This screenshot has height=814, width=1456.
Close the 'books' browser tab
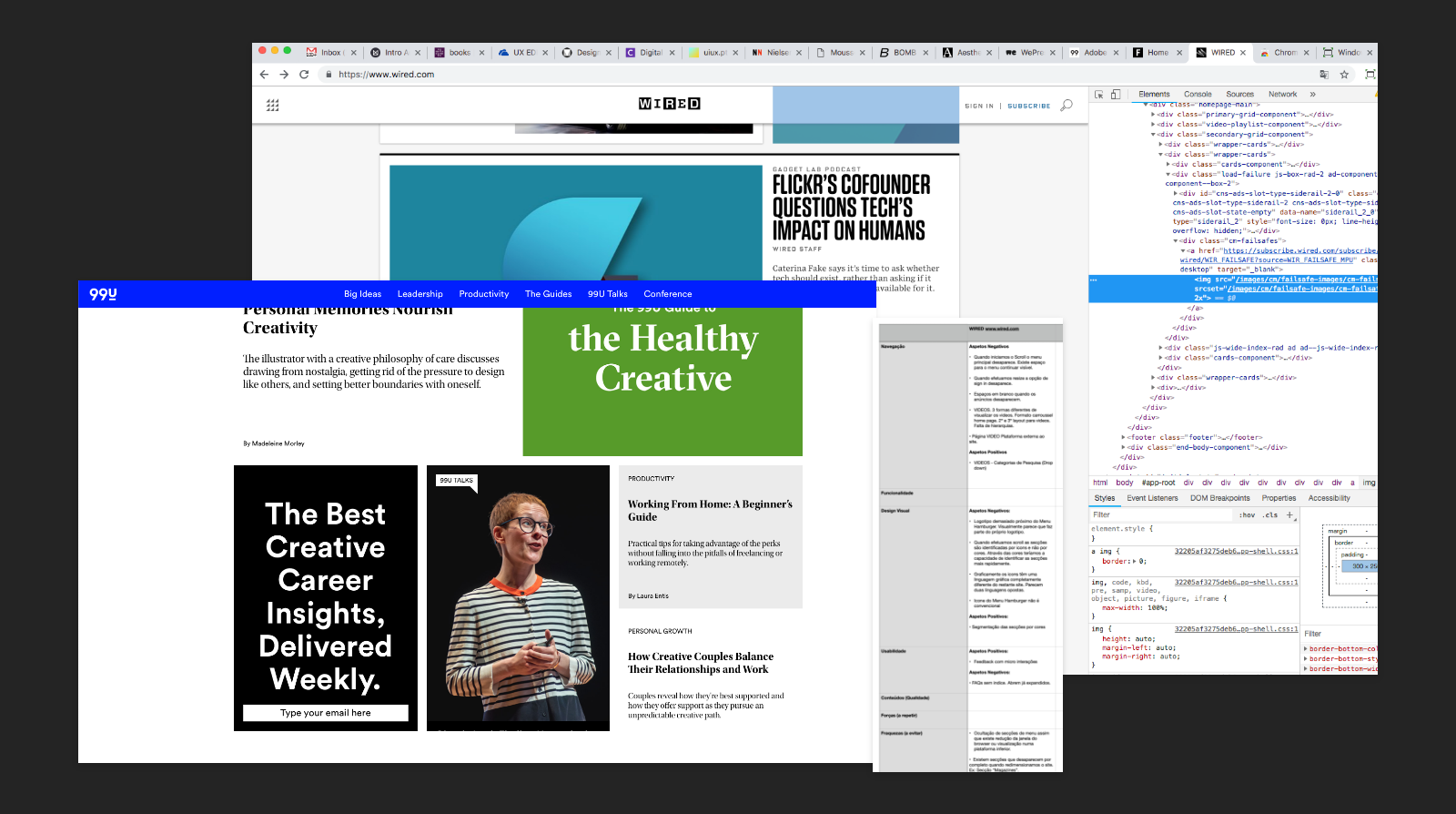click(481, 53)
